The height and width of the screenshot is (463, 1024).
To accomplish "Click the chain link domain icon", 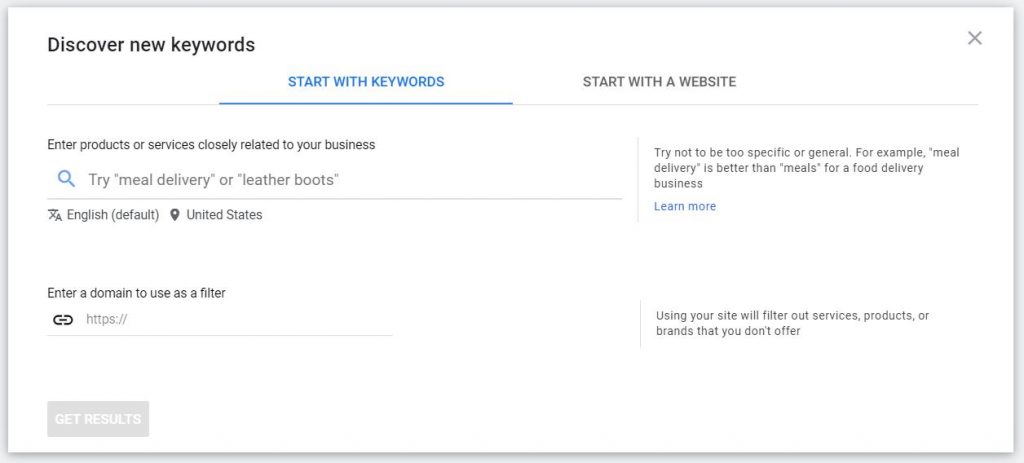I will click(63, 320).
